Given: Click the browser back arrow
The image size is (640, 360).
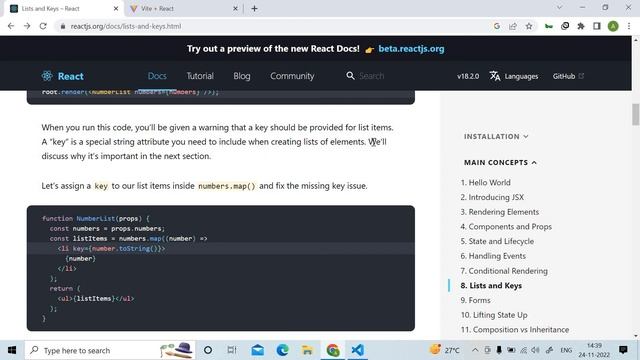Looking at the screenshot, I should point(11,26).
